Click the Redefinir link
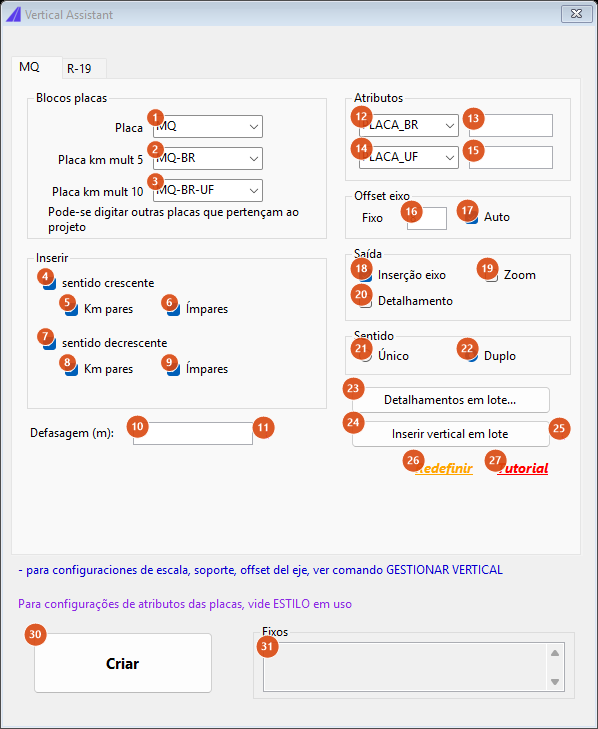Image resolution: width=598 pixels, height=729 pixels. coord(444,468)
